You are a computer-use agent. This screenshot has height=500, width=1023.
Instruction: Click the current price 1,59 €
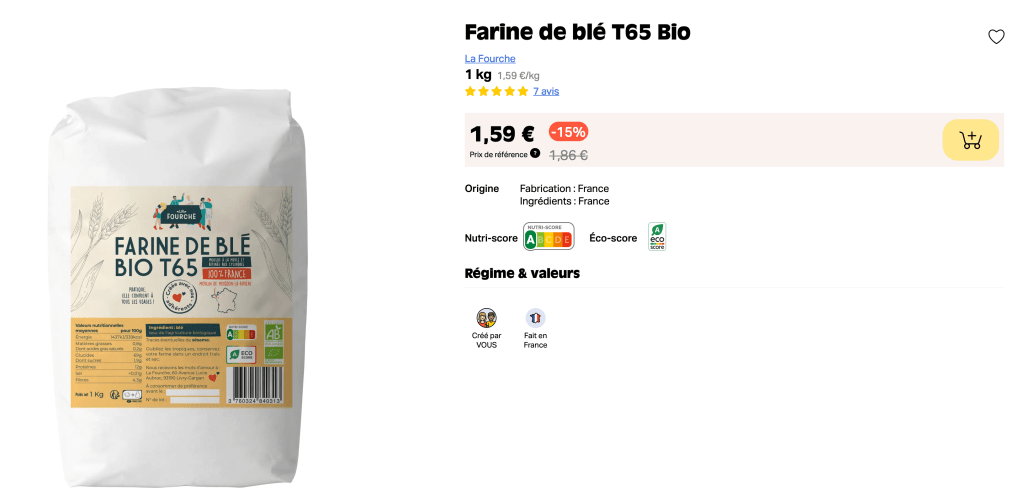(x=502, y=134)
